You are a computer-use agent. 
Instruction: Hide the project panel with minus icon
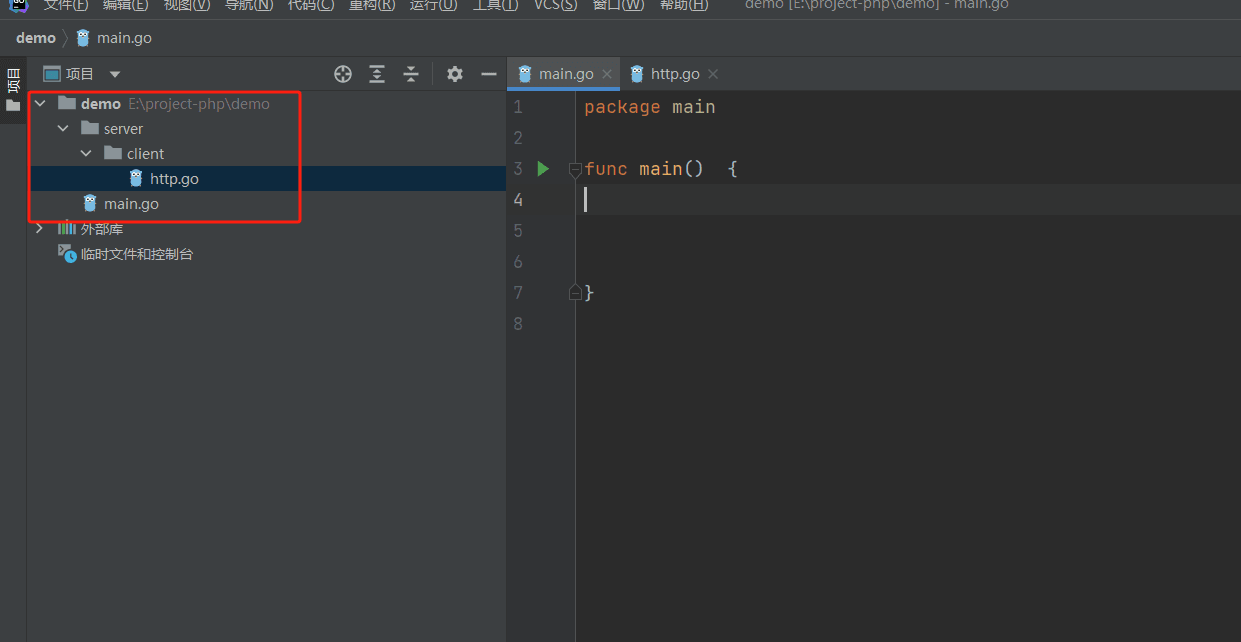click(x=489, y=74)
